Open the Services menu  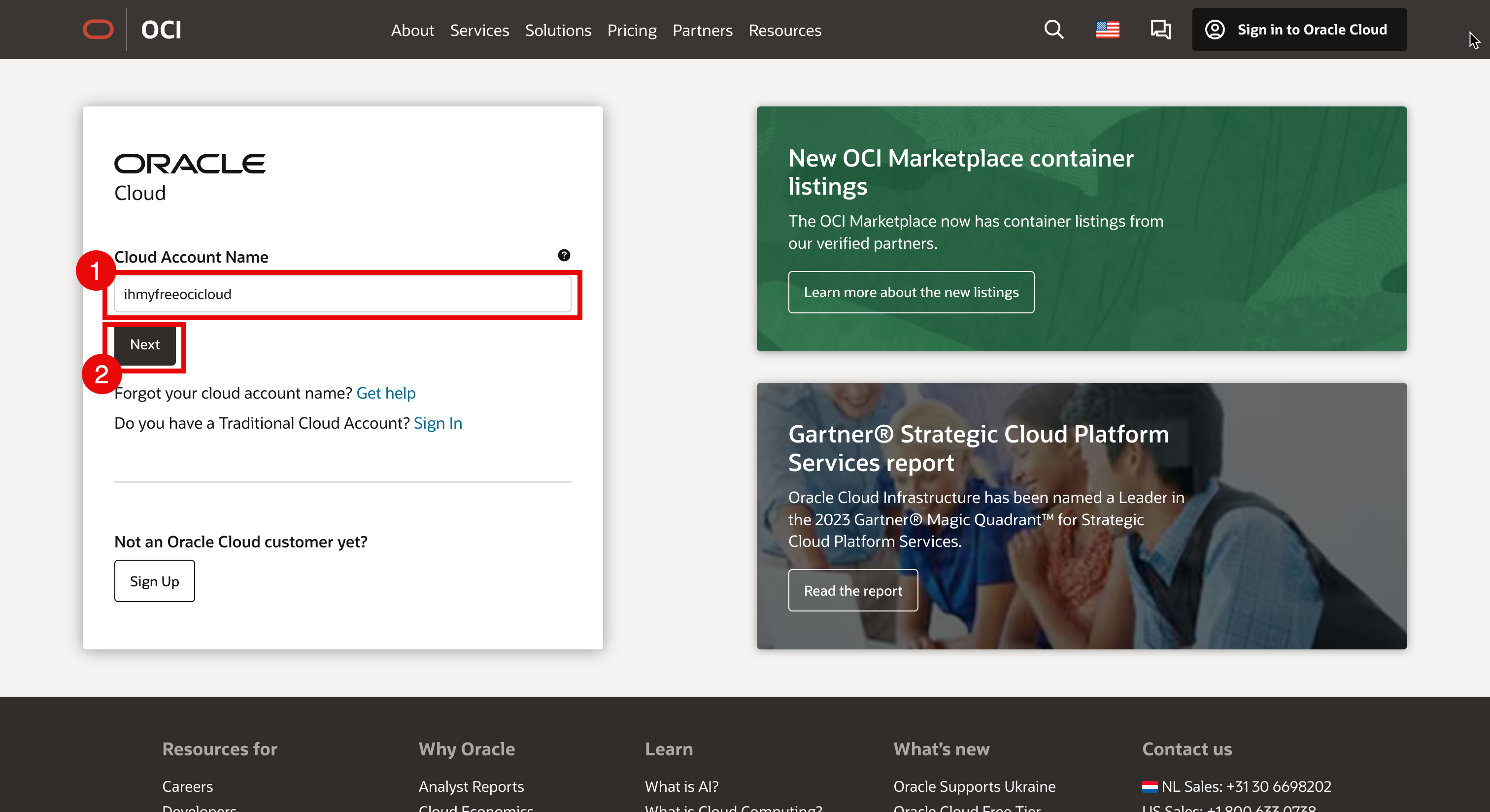click(479, 30)
